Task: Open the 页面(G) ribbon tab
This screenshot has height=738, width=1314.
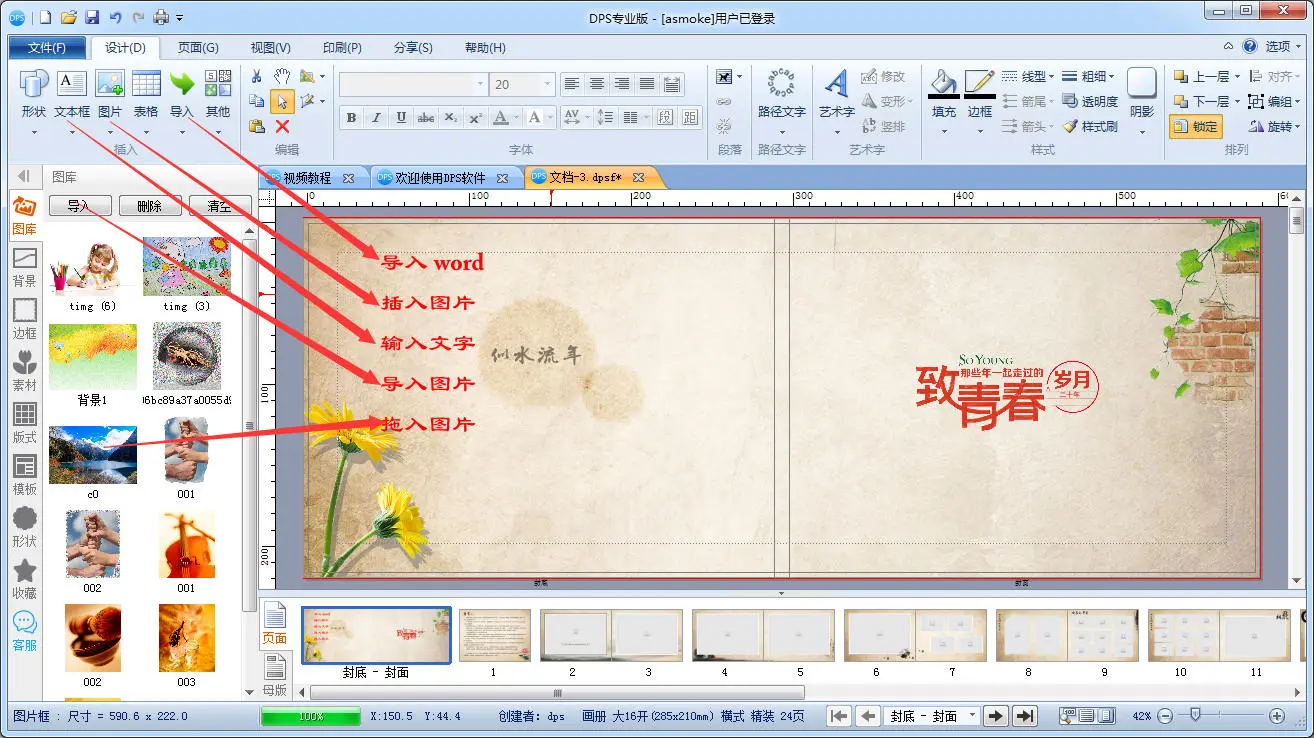Action: pyautogui.click(x=198, y=48)
